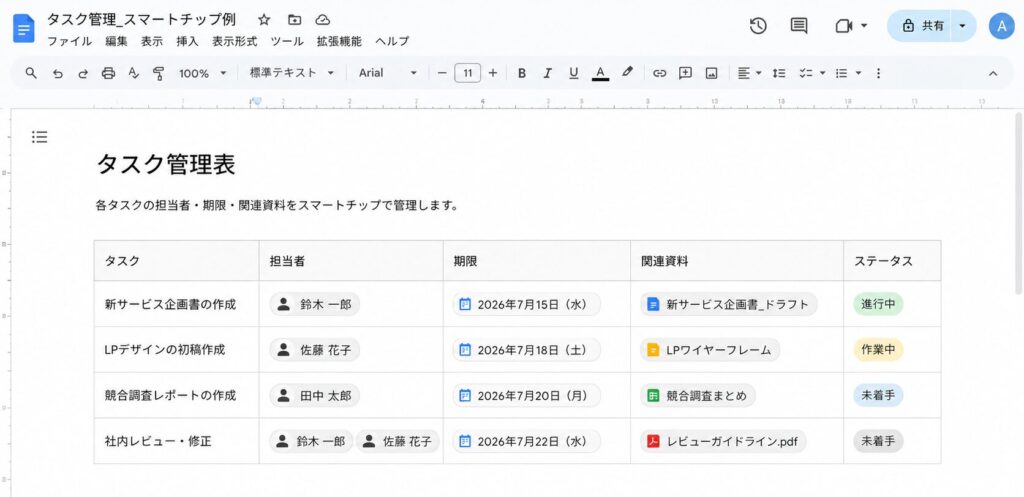Viewport: 1024px width, 497px height.
Task: Toggle italic formatting
Action: tap(547, 73)
